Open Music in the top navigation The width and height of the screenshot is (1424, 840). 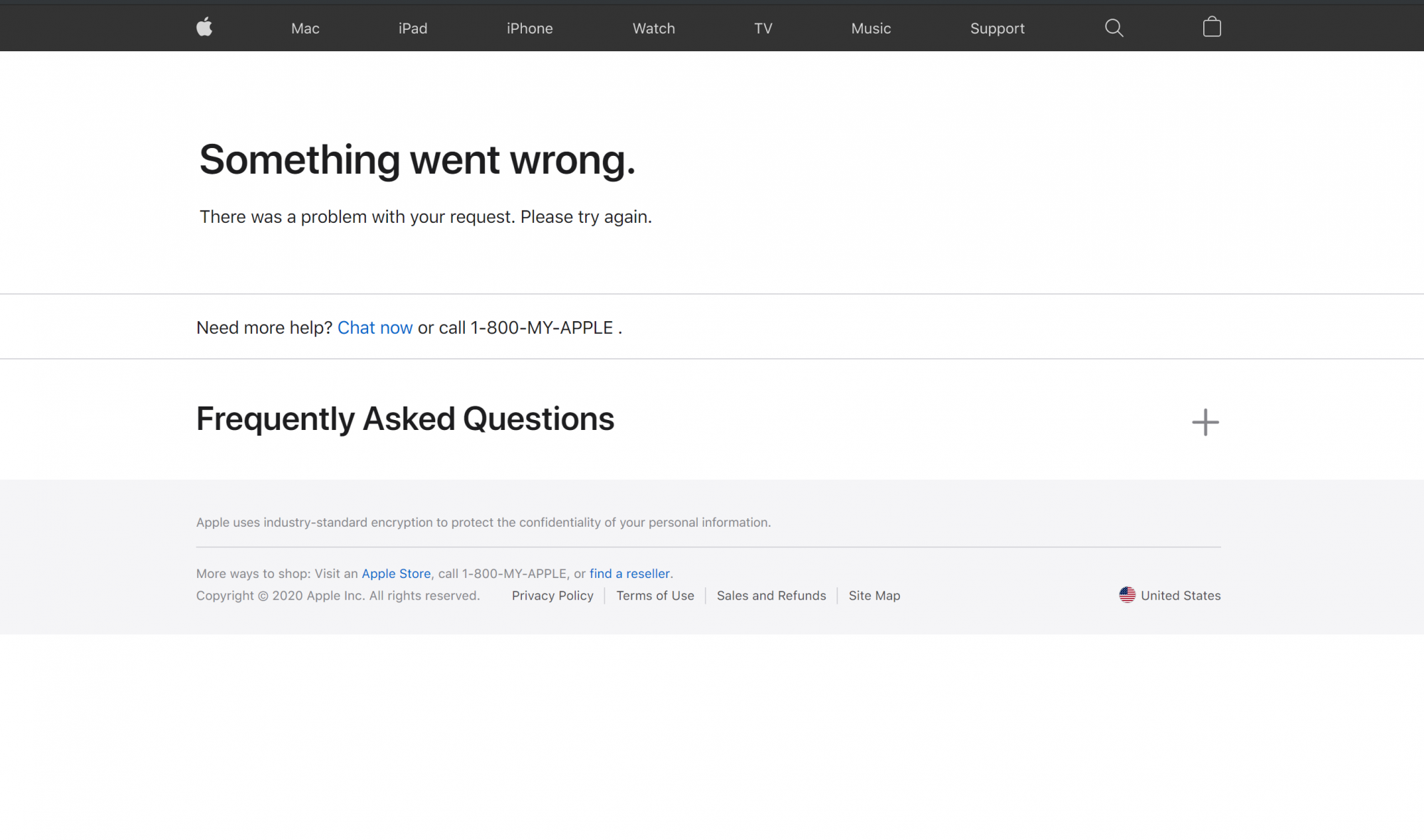(x=871, y=28)
